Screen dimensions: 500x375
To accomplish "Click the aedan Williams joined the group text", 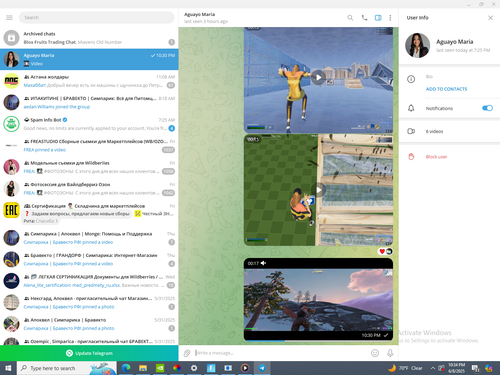I will [57, 107].
